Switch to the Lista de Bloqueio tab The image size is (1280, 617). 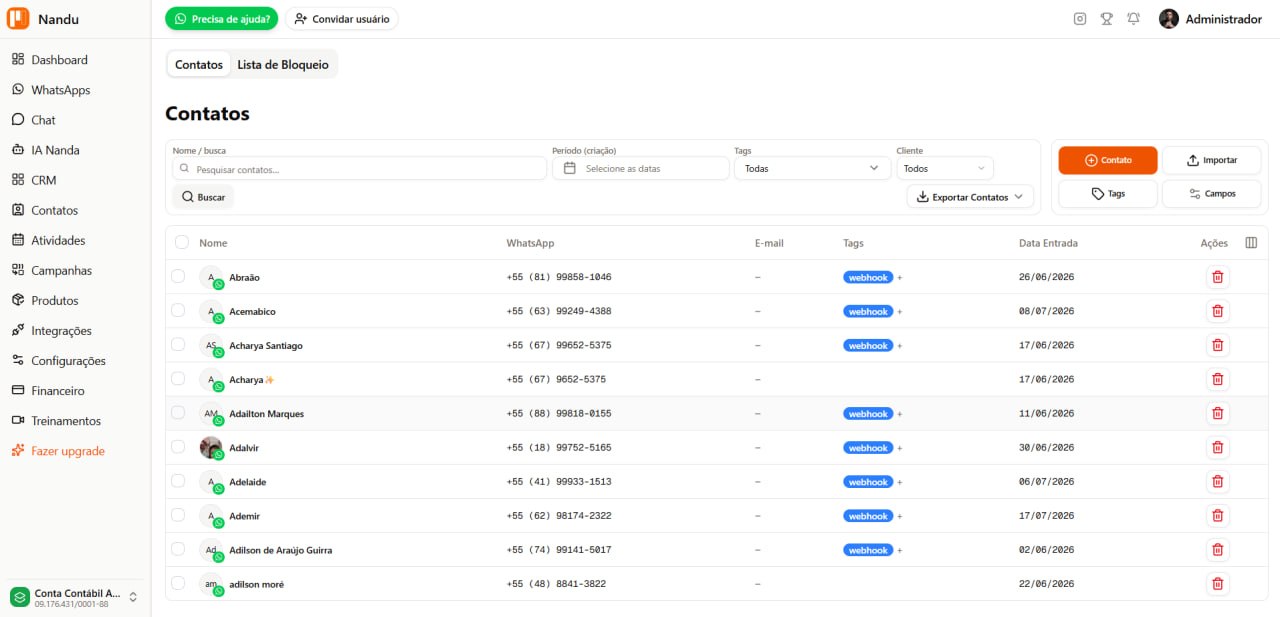click(283, 64)
